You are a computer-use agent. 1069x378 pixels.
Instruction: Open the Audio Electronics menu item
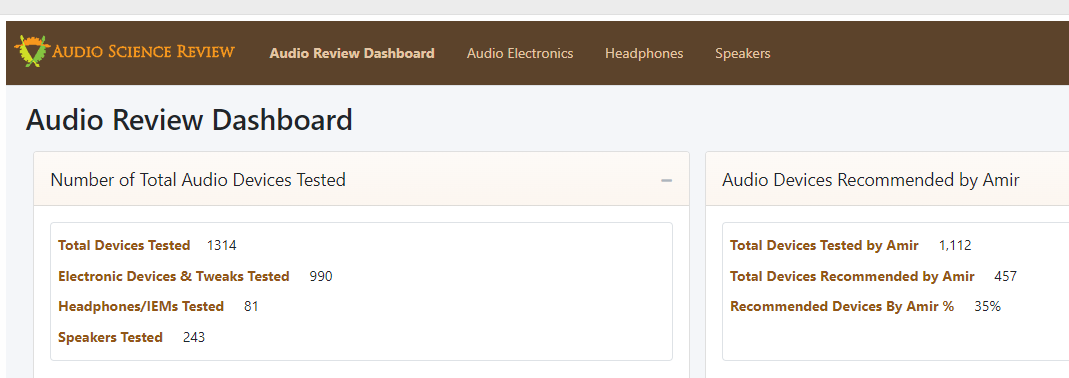point(520,53)
